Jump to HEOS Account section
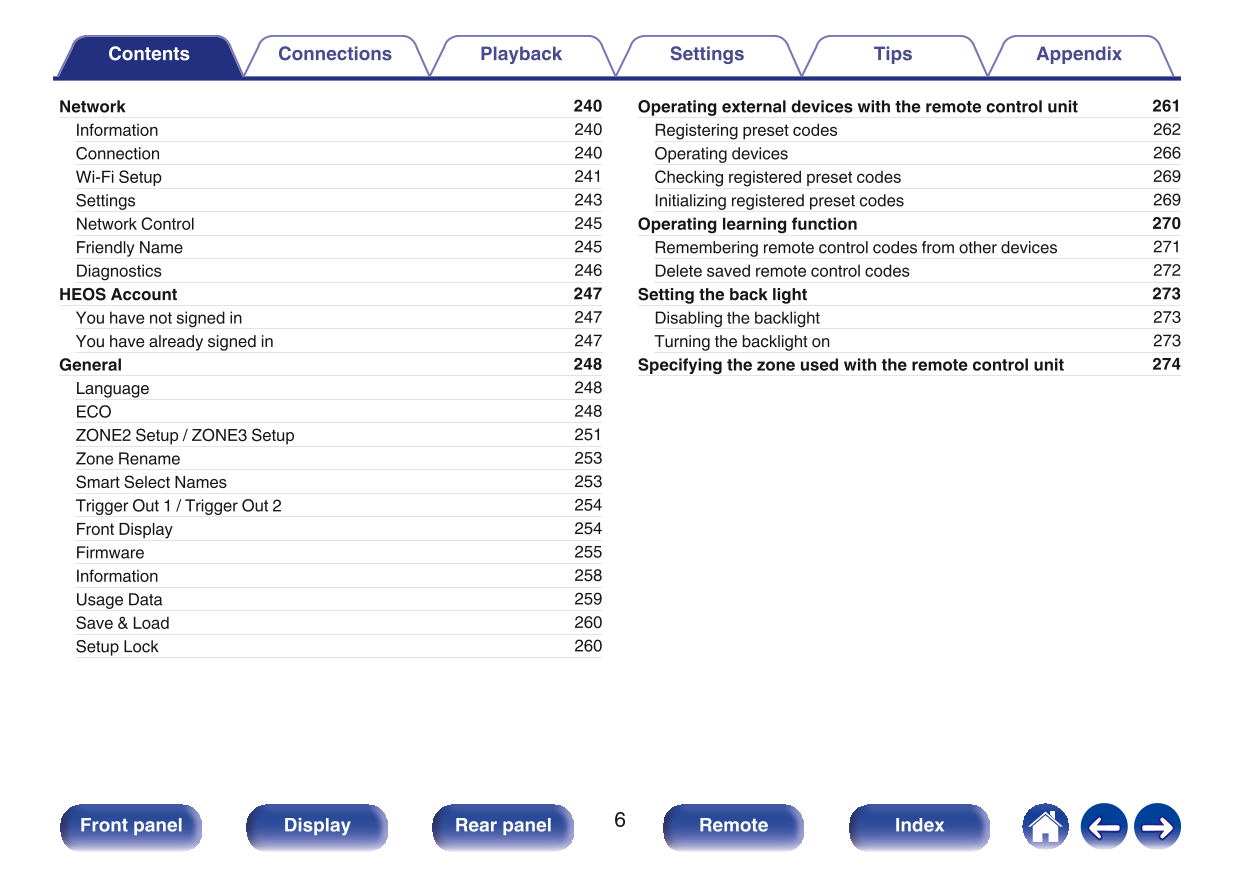Image resolution: width=1240 pixels, height=874 pixels. pos(118,294)
